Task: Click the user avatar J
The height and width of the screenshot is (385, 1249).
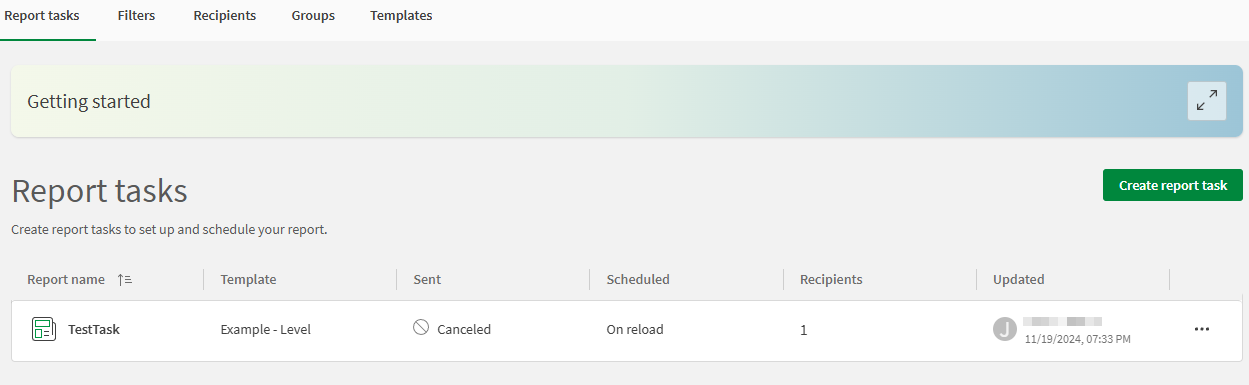Action: pos(1004,329)
